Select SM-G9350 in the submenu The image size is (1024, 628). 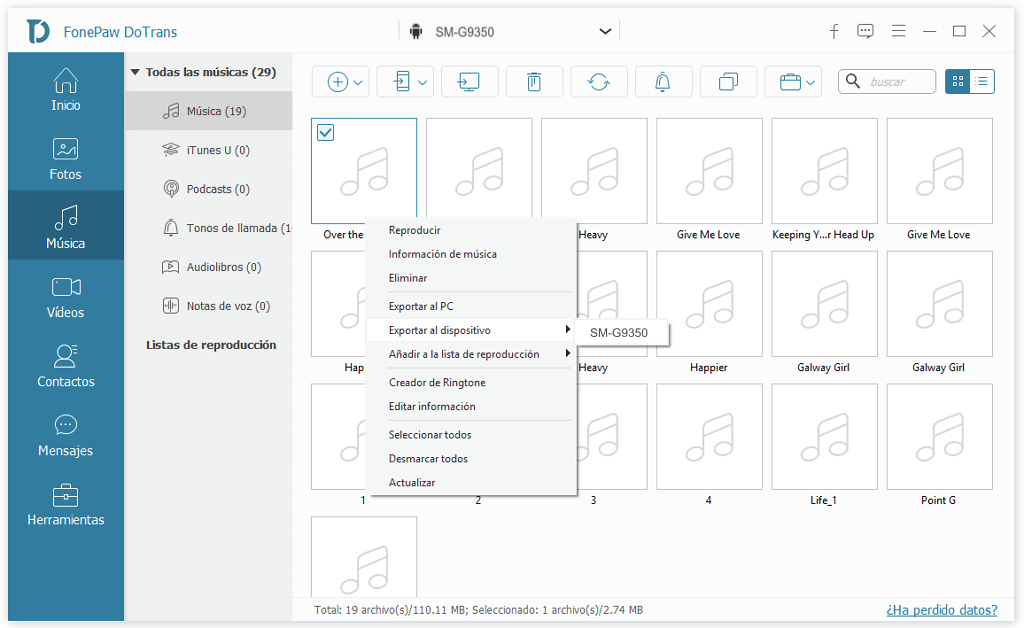click(619, 333)
